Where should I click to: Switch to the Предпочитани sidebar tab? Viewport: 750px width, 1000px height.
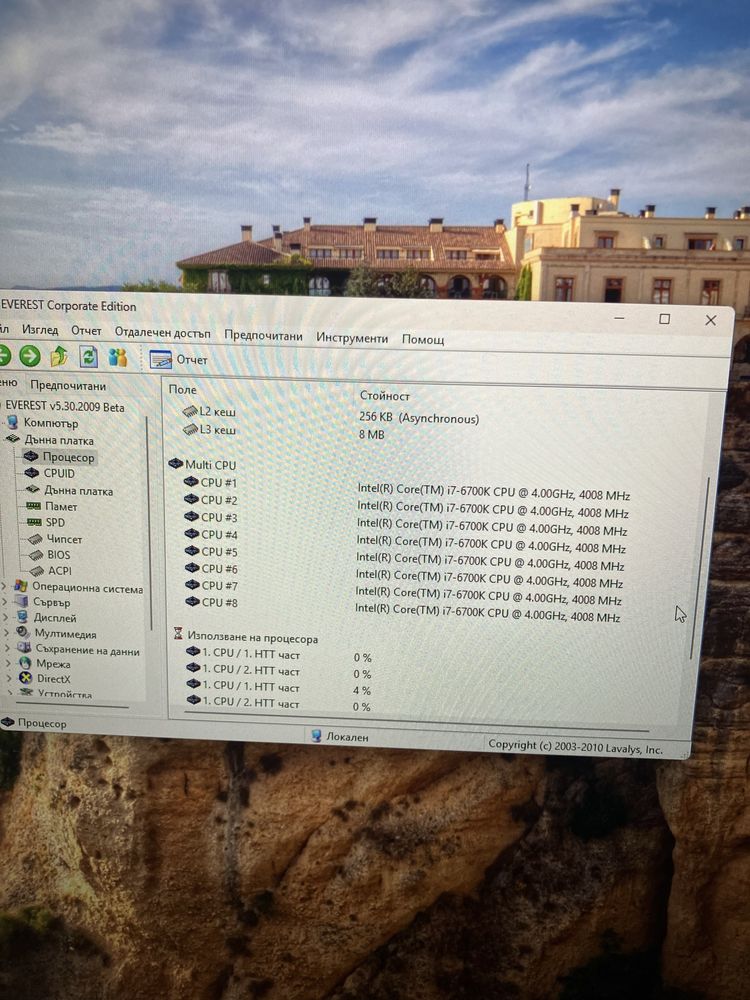68,385
